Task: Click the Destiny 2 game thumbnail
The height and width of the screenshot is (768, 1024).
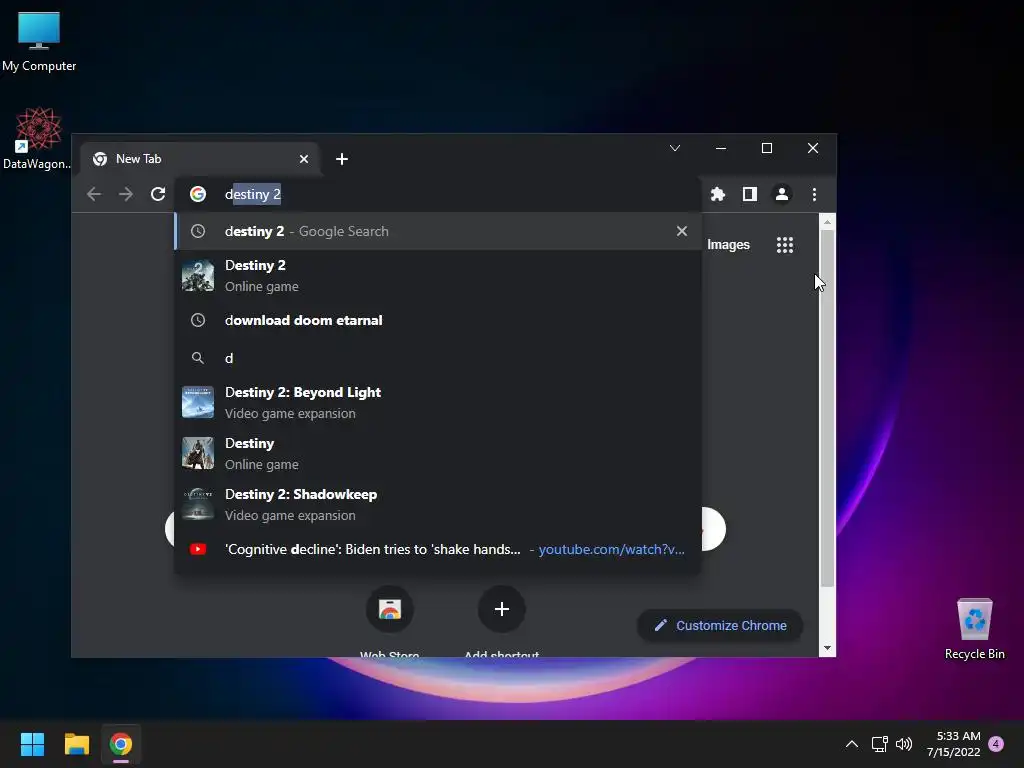Action: coord(198,276)
